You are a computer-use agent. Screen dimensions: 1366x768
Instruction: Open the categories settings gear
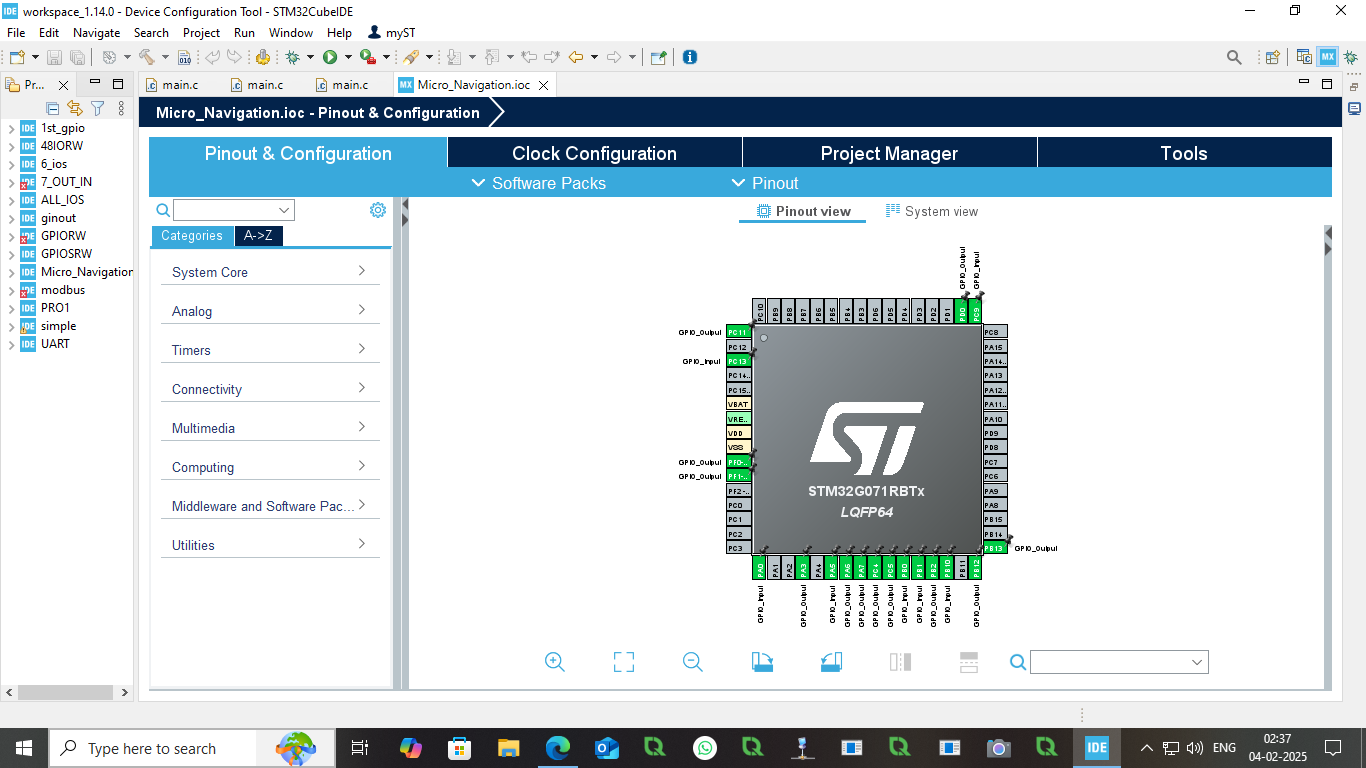(377, 210)
